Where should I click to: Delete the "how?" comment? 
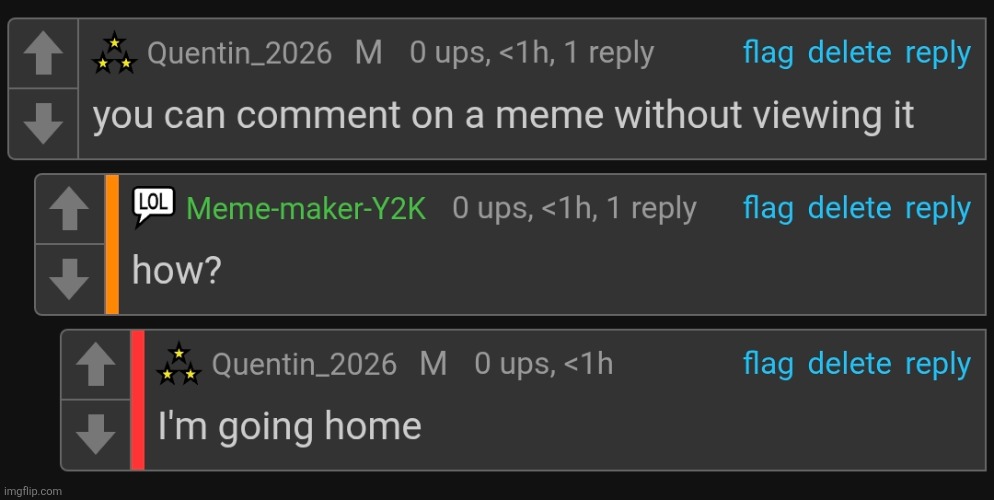tap(849, 208)
